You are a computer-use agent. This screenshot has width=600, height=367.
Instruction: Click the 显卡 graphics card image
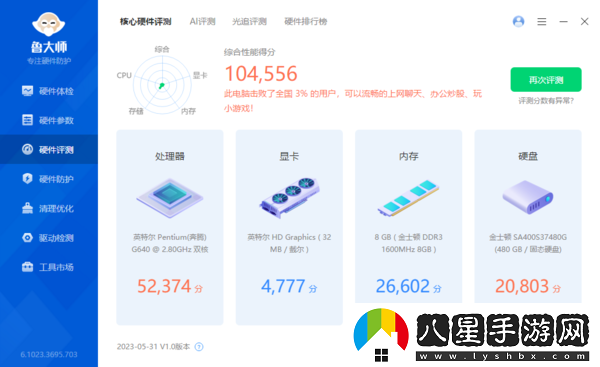click(289, 197)
